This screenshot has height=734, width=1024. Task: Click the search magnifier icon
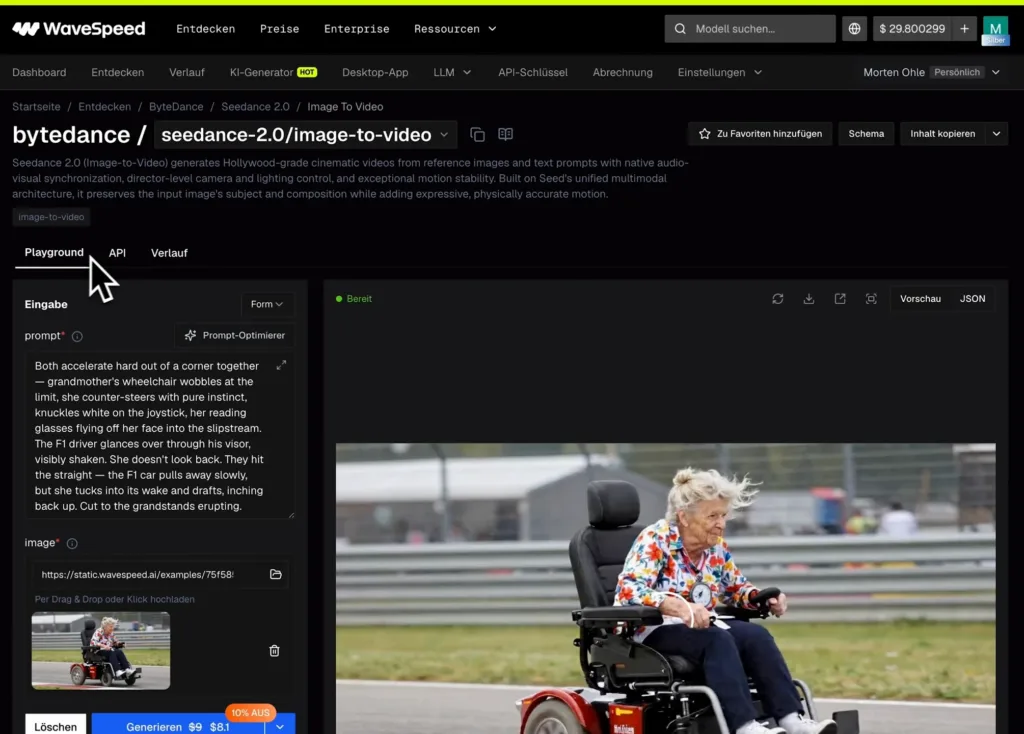680,29
